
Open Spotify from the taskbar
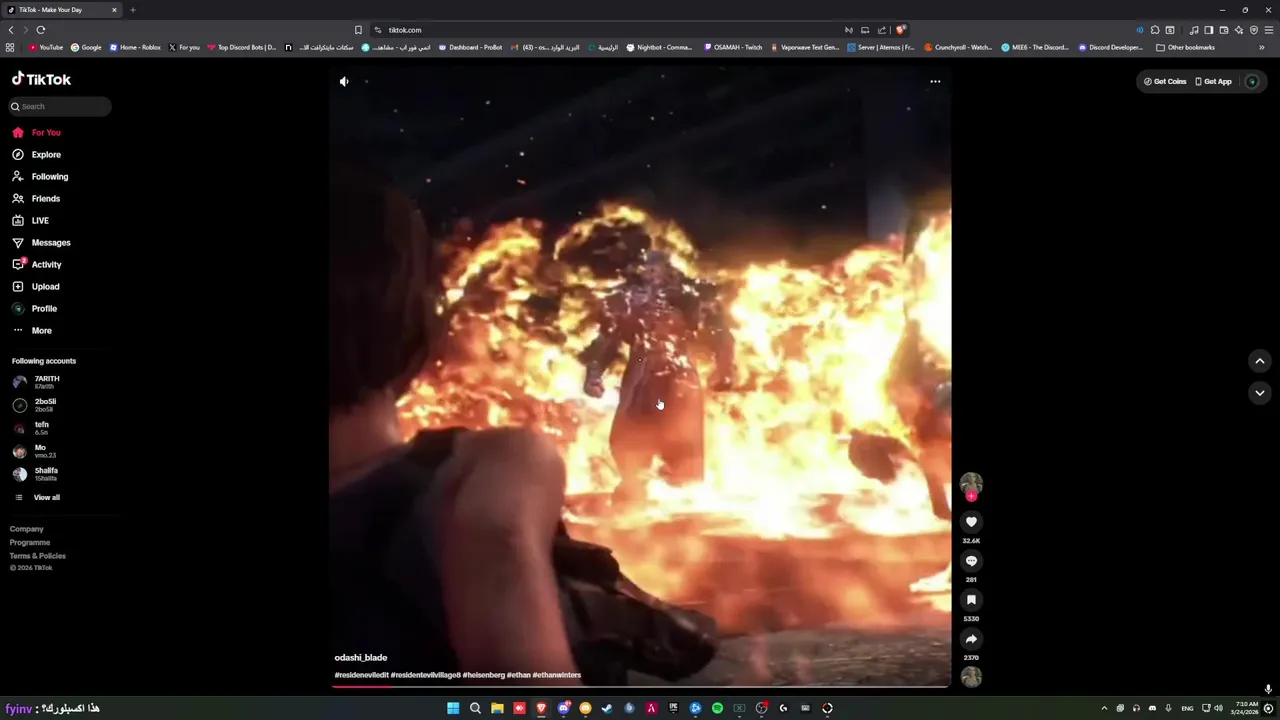click(x=717, y=708)
